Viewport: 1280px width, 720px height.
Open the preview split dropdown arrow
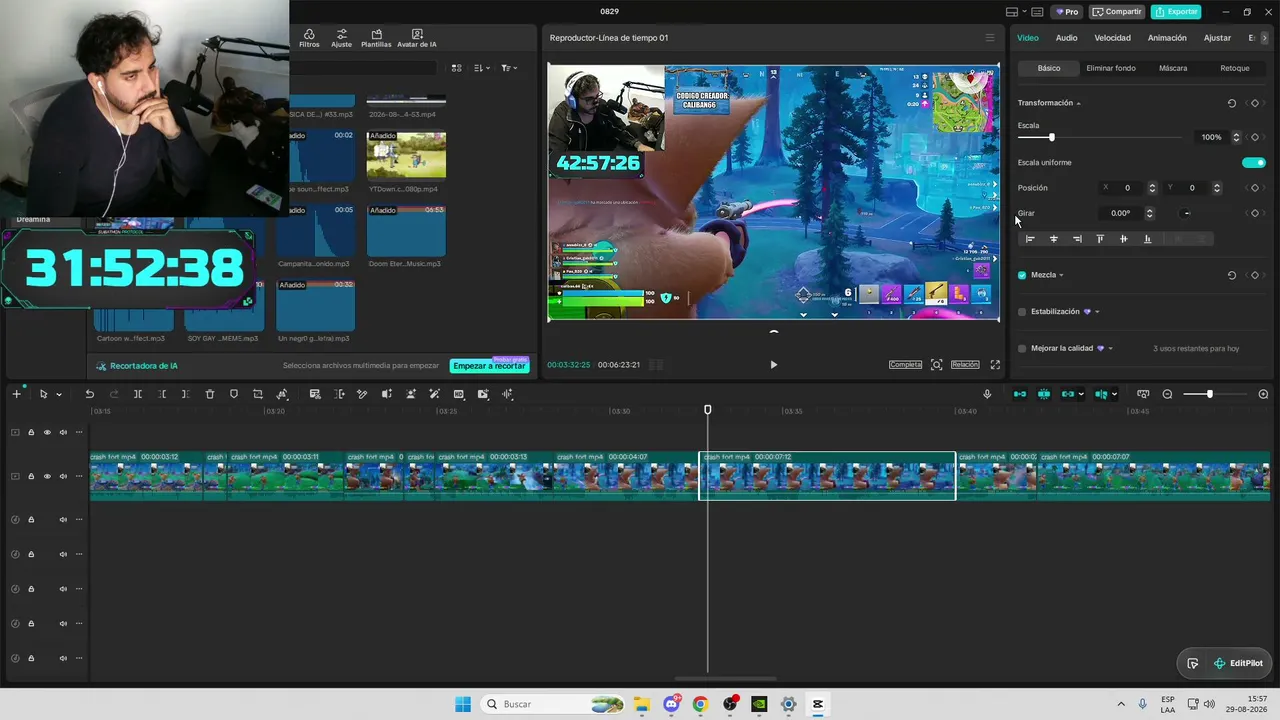pos(1115,395)
